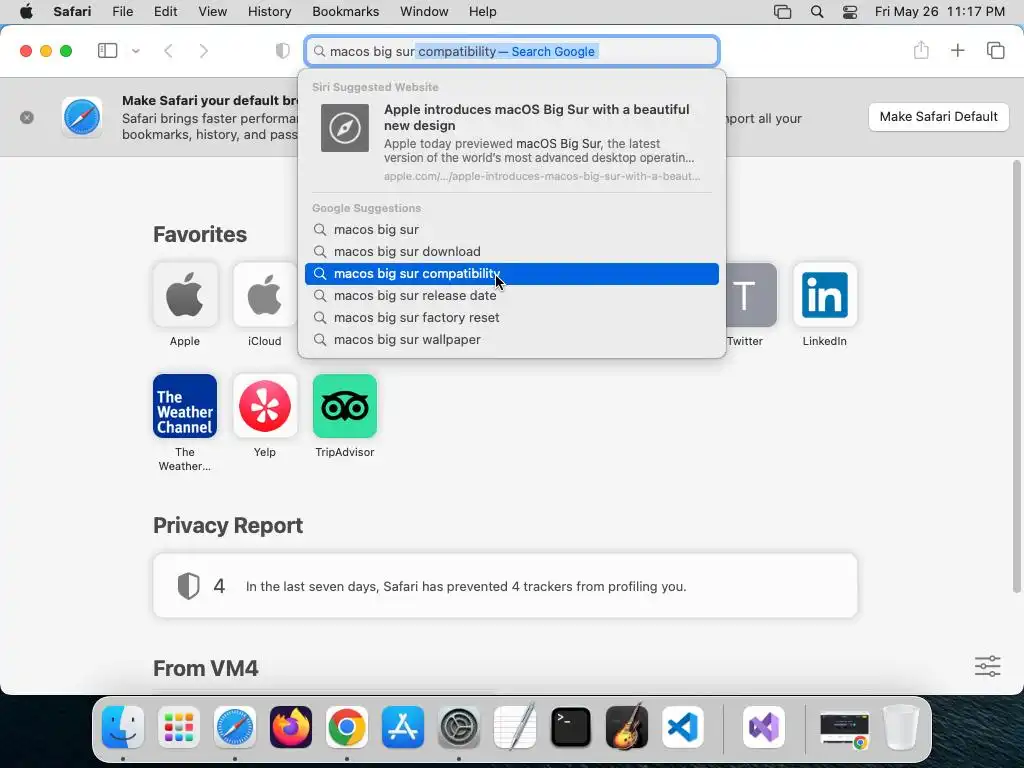The width and height of the screenshot is (1024, 768).
Task: Open Finder from the Dock
Action: coord(123,727)
